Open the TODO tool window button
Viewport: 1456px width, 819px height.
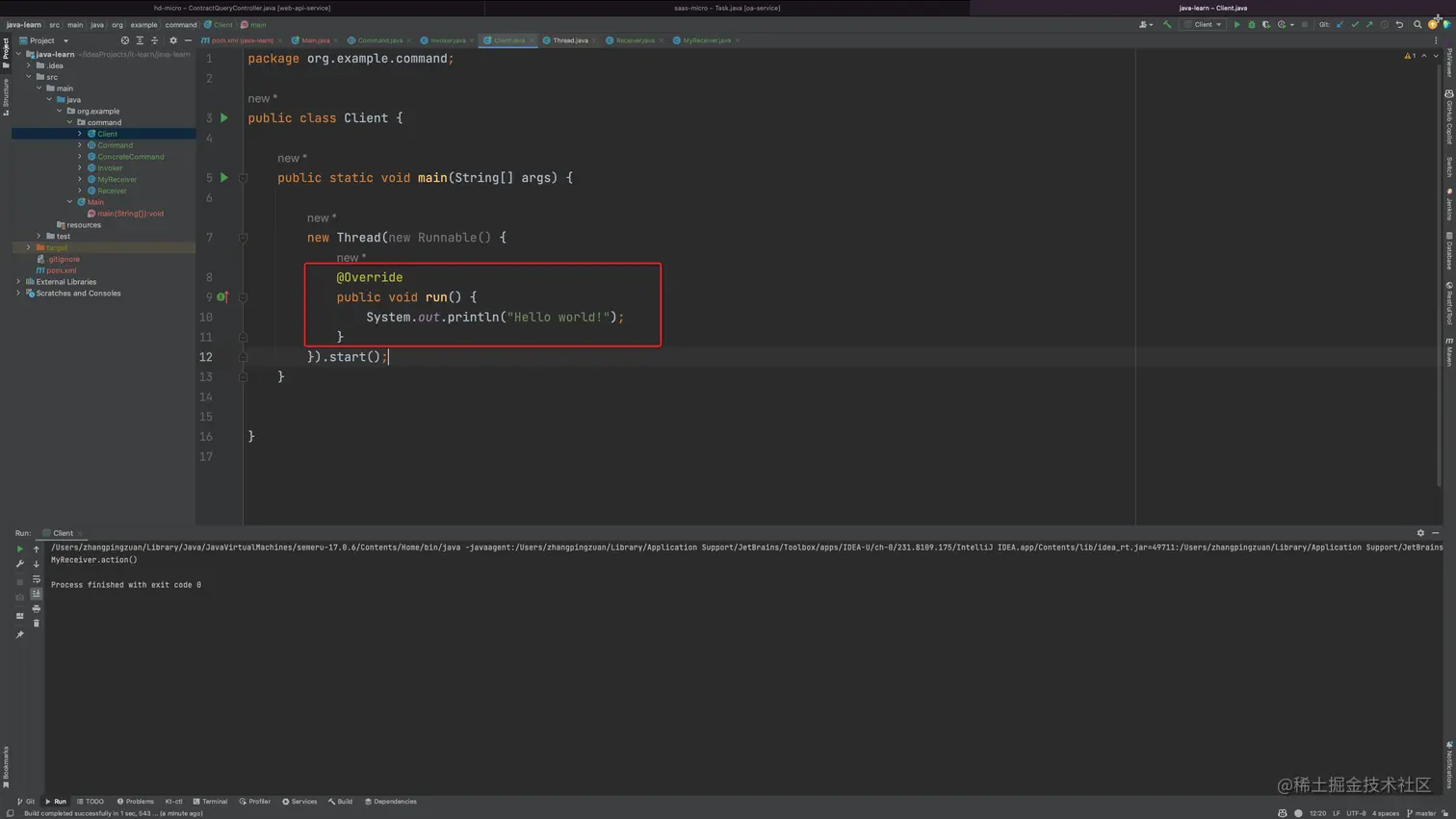pos(91,802)
